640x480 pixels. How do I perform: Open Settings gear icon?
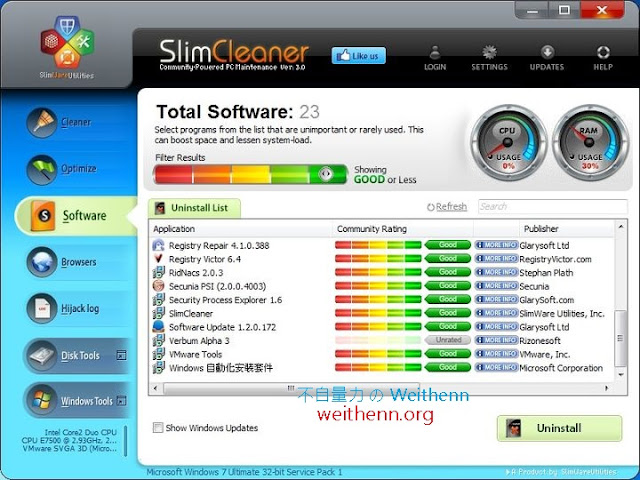click(489, 58)
